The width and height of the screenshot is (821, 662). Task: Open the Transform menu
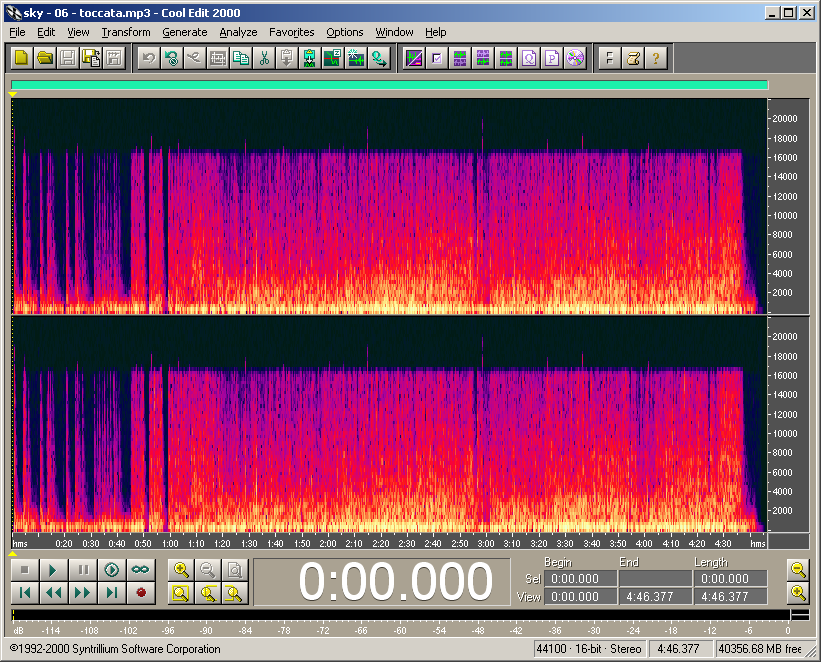click(x=126, y=32)
